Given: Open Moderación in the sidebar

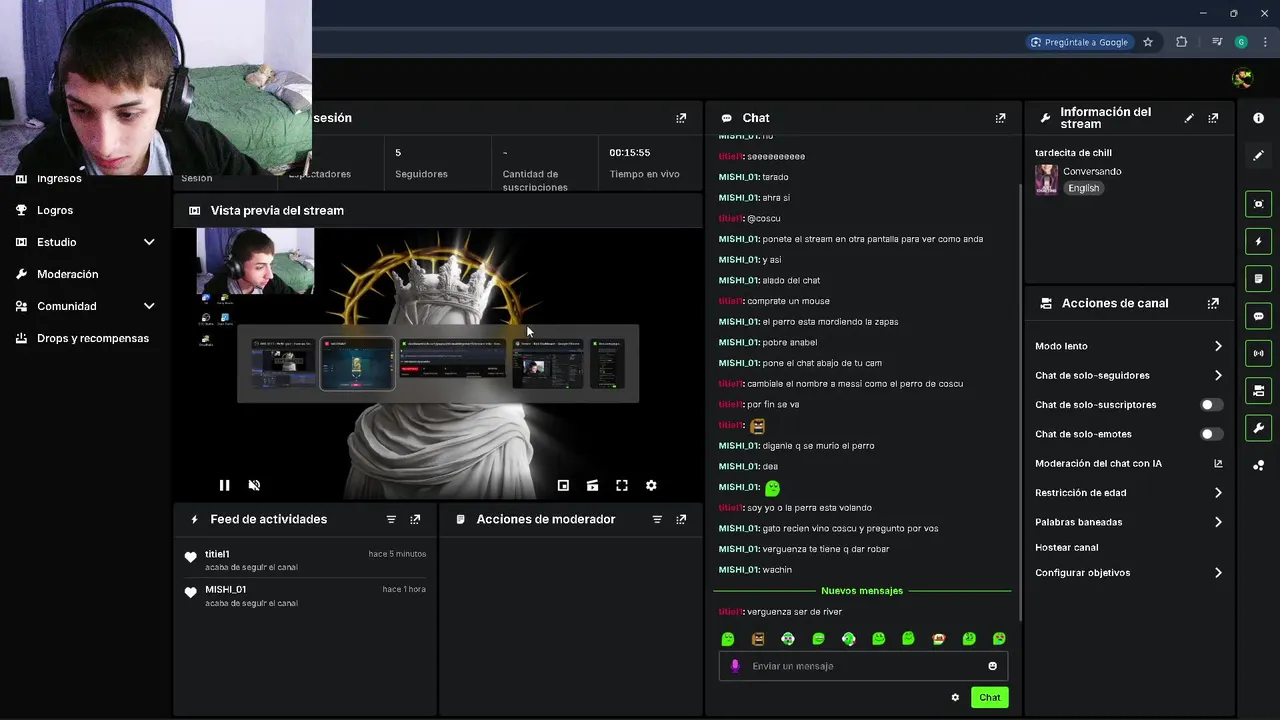Looking at the screenshot, I should 67,274.
